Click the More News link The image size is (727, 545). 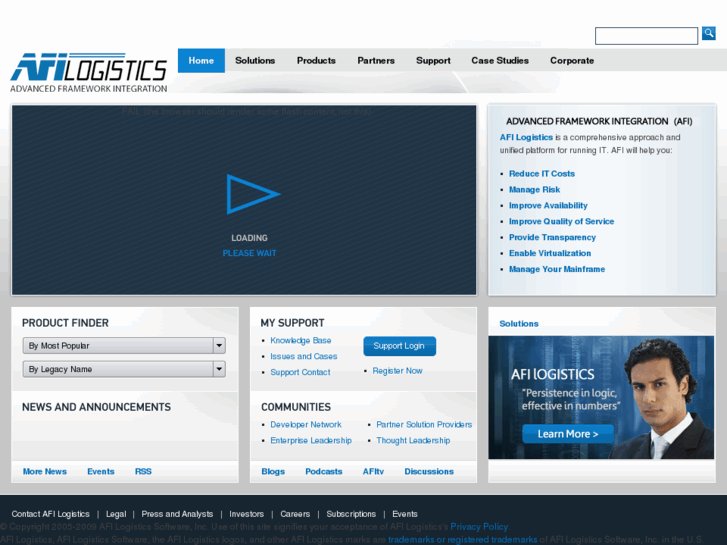pyautogui.click(x=45, y=471)
